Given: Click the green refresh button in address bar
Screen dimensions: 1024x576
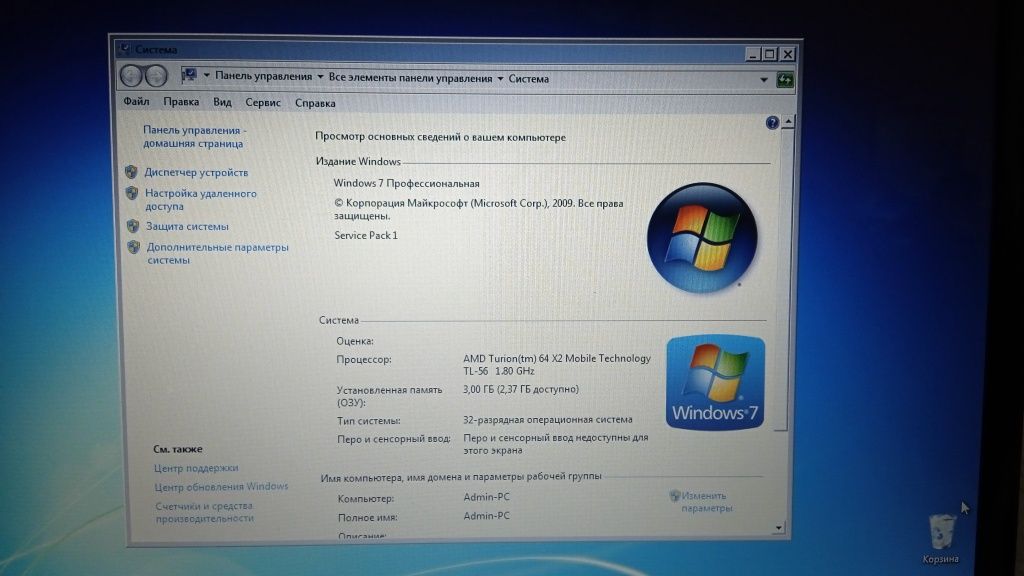Looking at the screenshot, I should pyautogui.click(x=784, y=80).
